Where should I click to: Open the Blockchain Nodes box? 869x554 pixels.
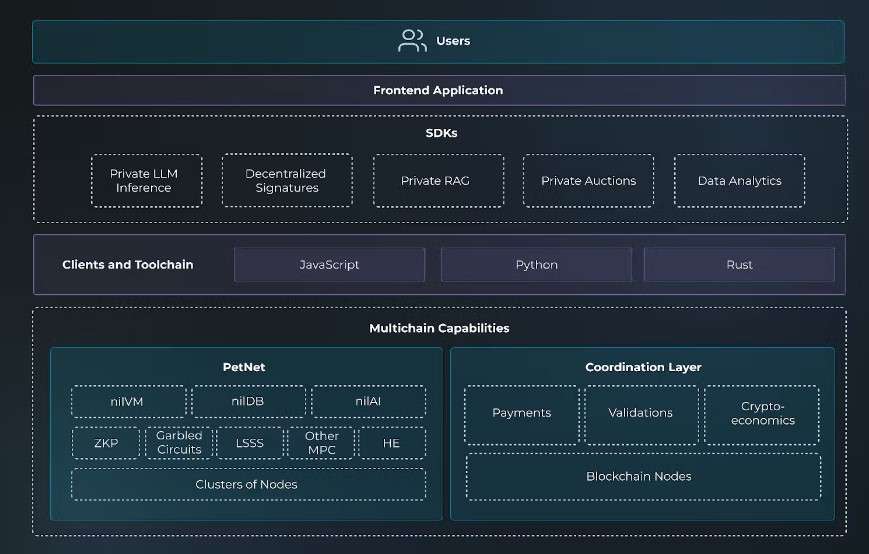point(643,477)
